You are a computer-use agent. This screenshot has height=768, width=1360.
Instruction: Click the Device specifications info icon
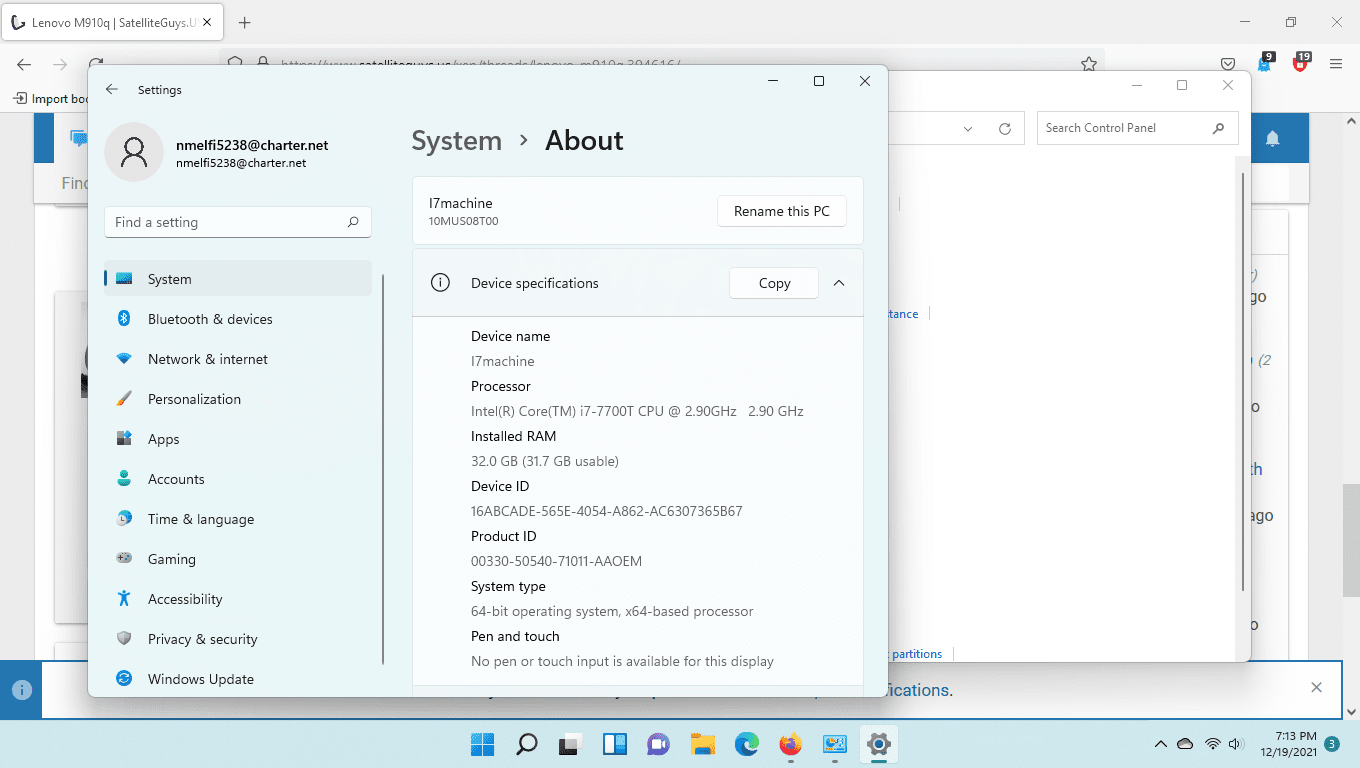(440, 283)
